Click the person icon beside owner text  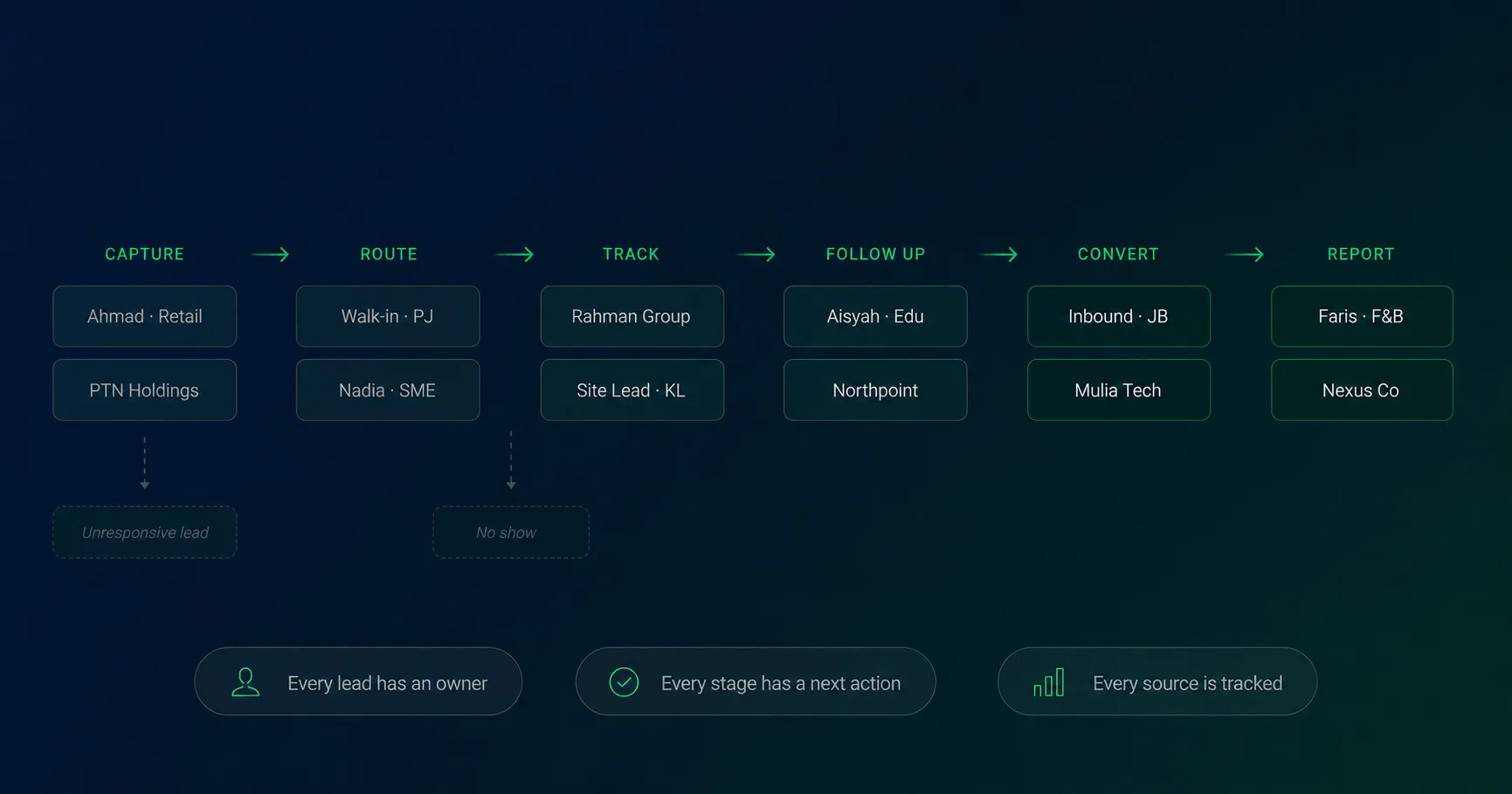pyautogui.click(x=245, y=682)
